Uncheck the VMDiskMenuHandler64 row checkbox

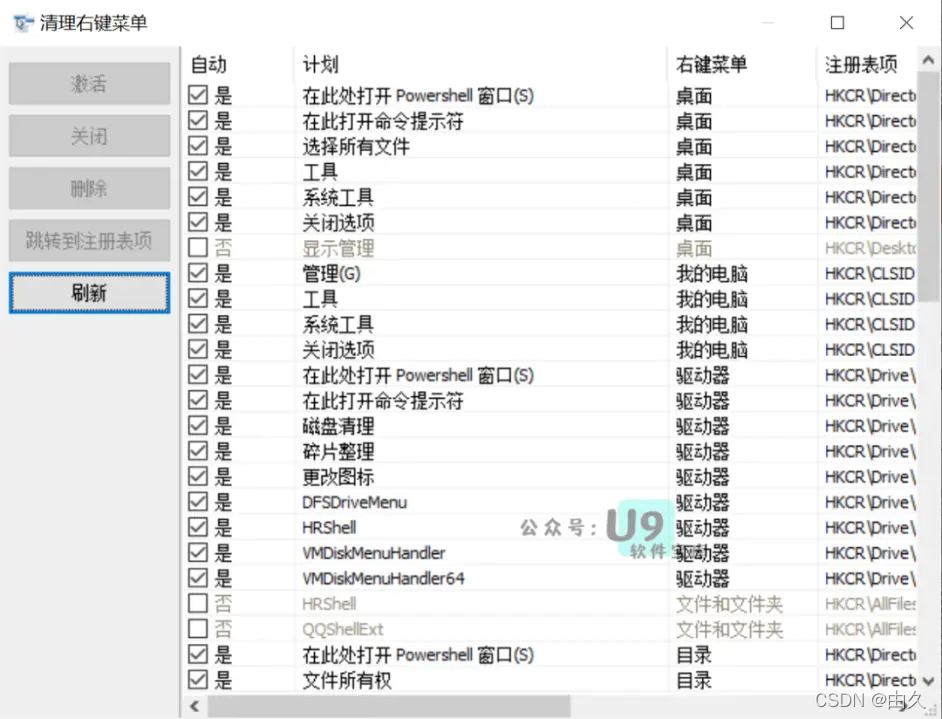click(x=198, y=578)
